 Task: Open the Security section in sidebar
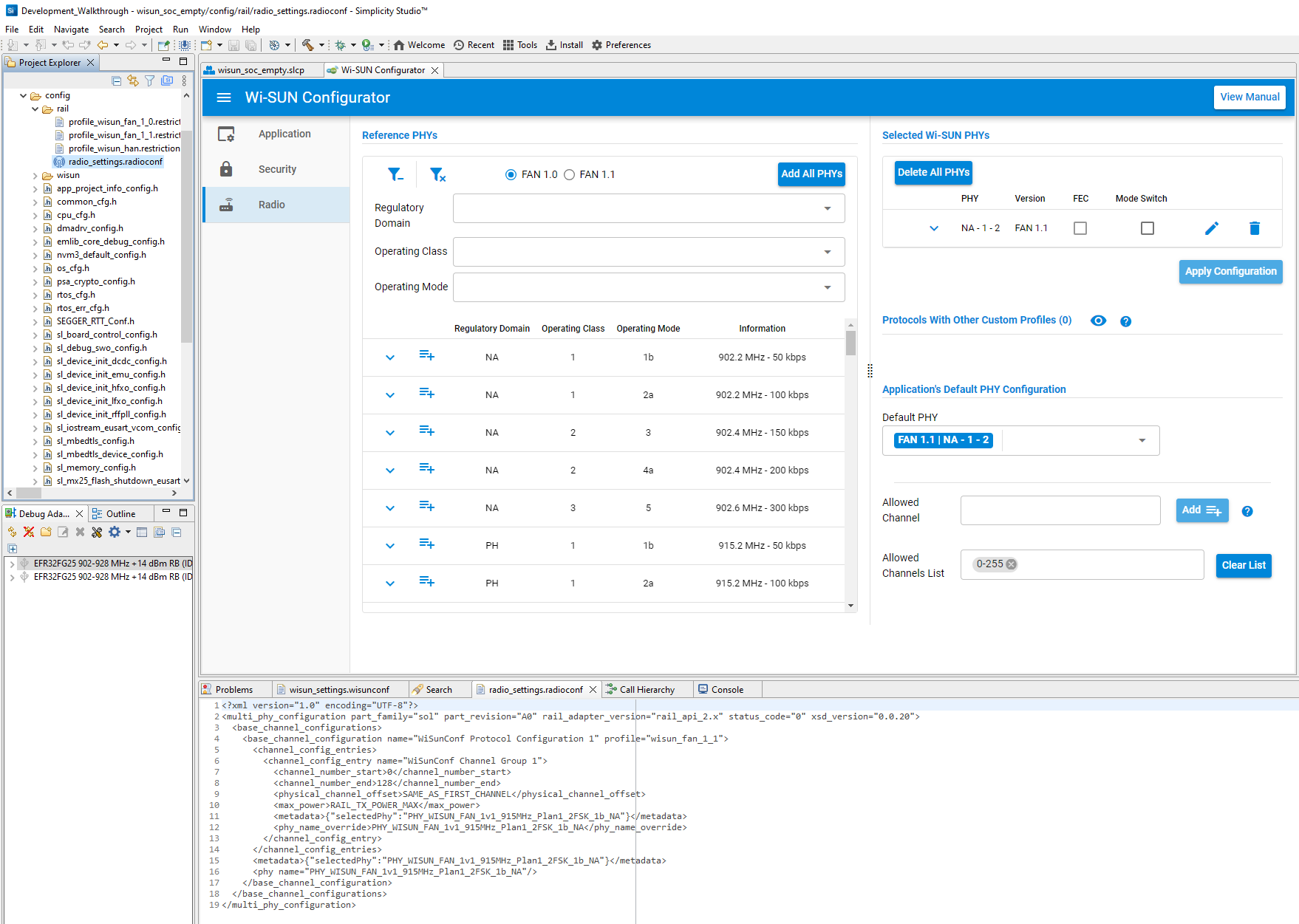tap(277, 169)
